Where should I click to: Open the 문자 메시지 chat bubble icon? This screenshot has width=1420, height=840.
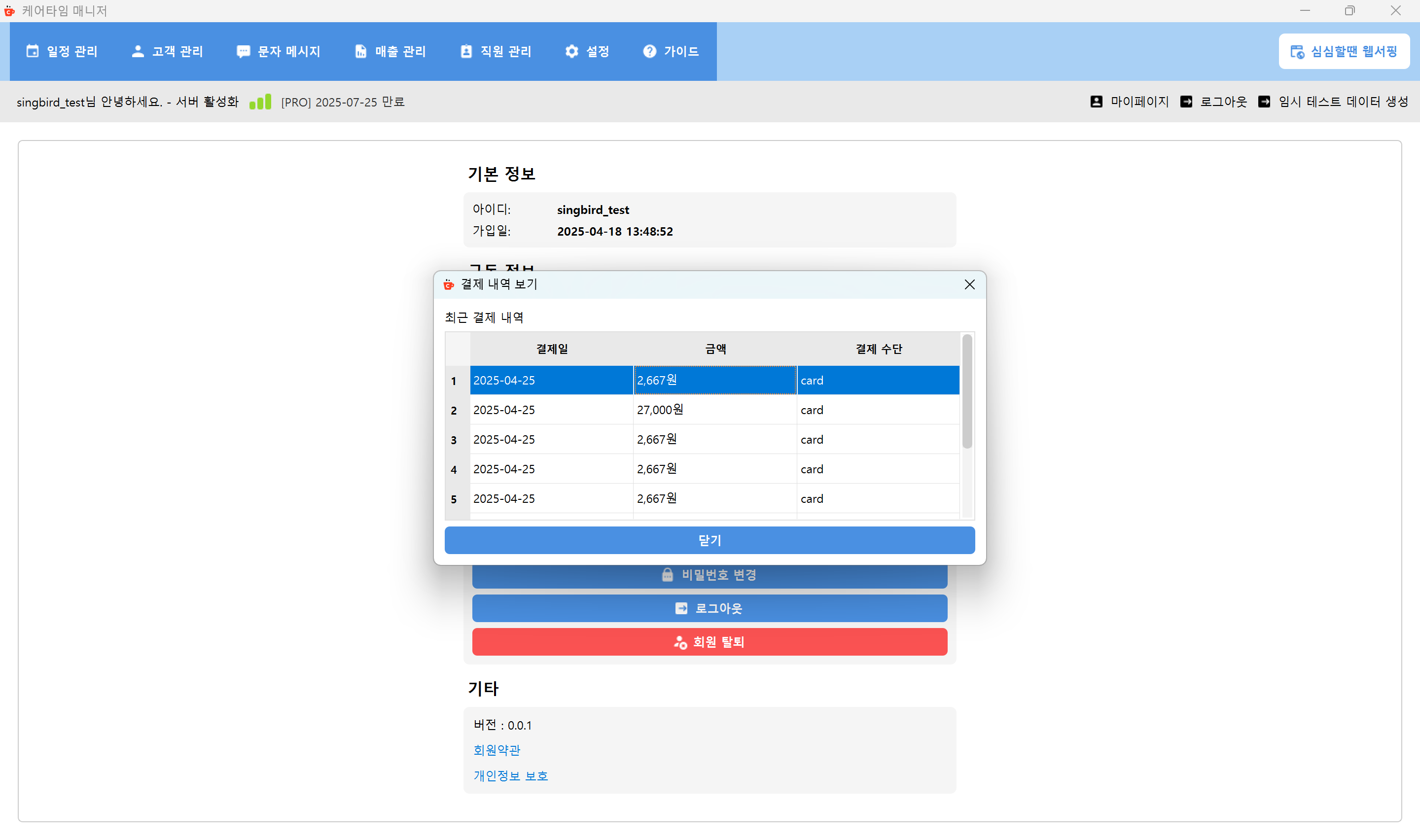244,51
